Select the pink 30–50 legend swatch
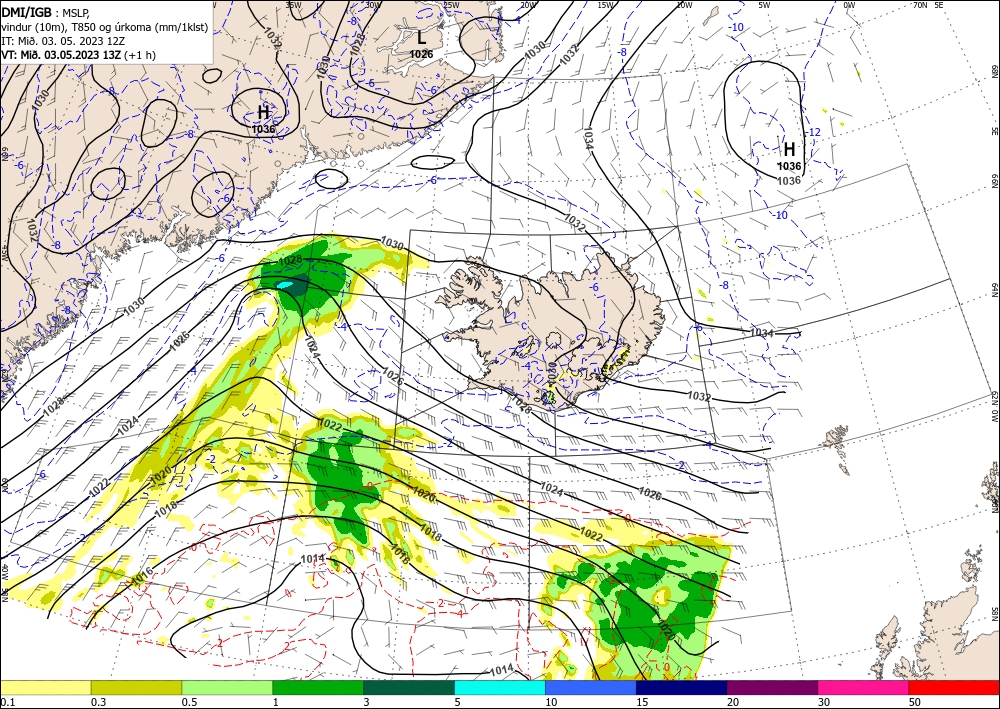Viewport: 1000px width, 709px height. click(864, 687)
